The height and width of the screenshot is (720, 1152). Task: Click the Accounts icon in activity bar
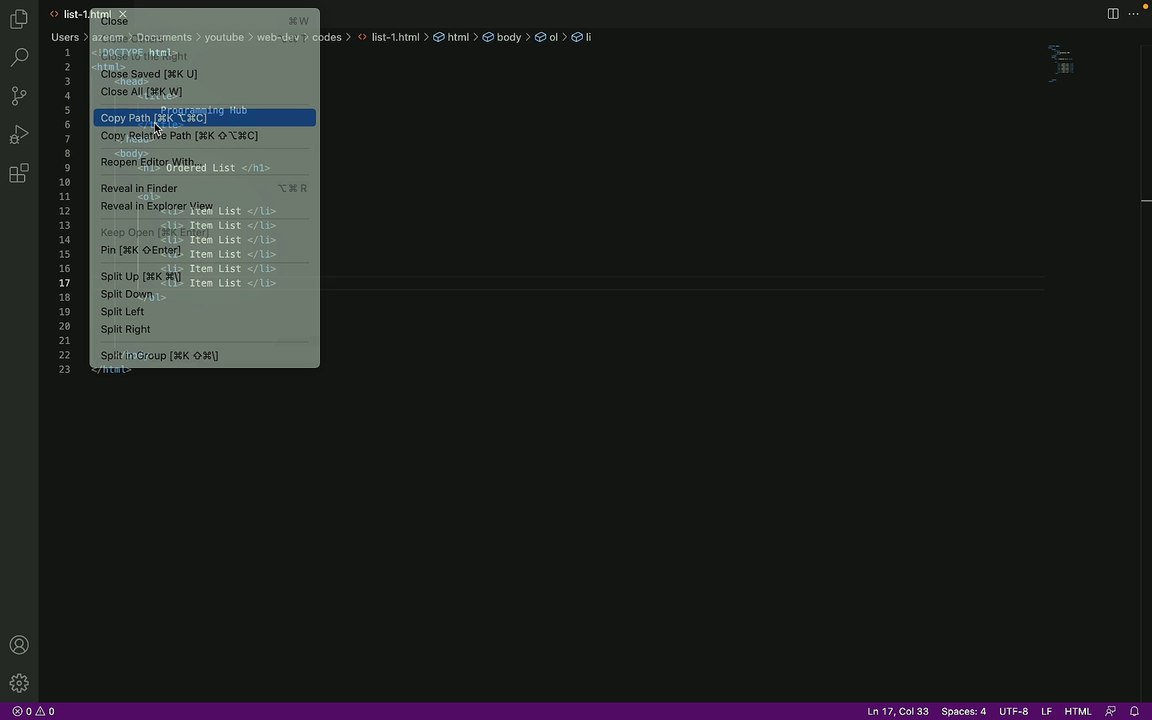(18, 645)
